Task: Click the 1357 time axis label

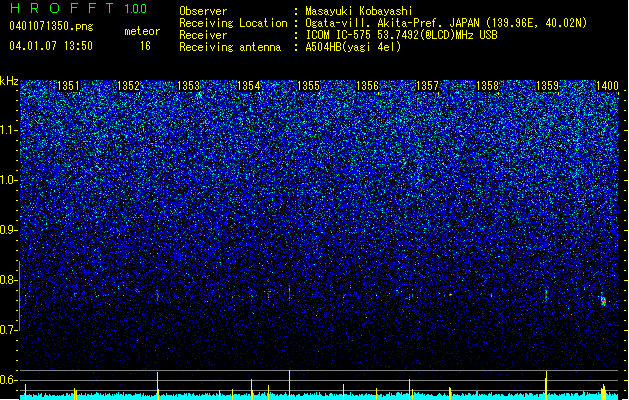Action: 428,86
